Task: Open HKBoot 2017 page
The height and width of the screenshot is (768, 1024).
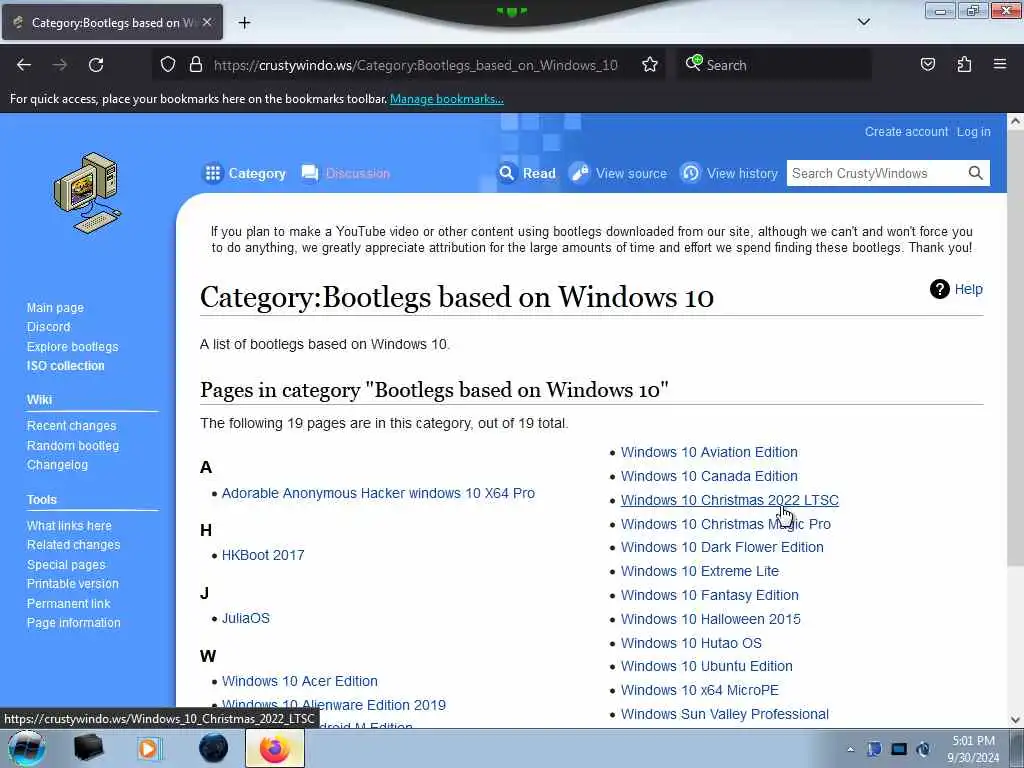Action: click(x=263, y=555)
